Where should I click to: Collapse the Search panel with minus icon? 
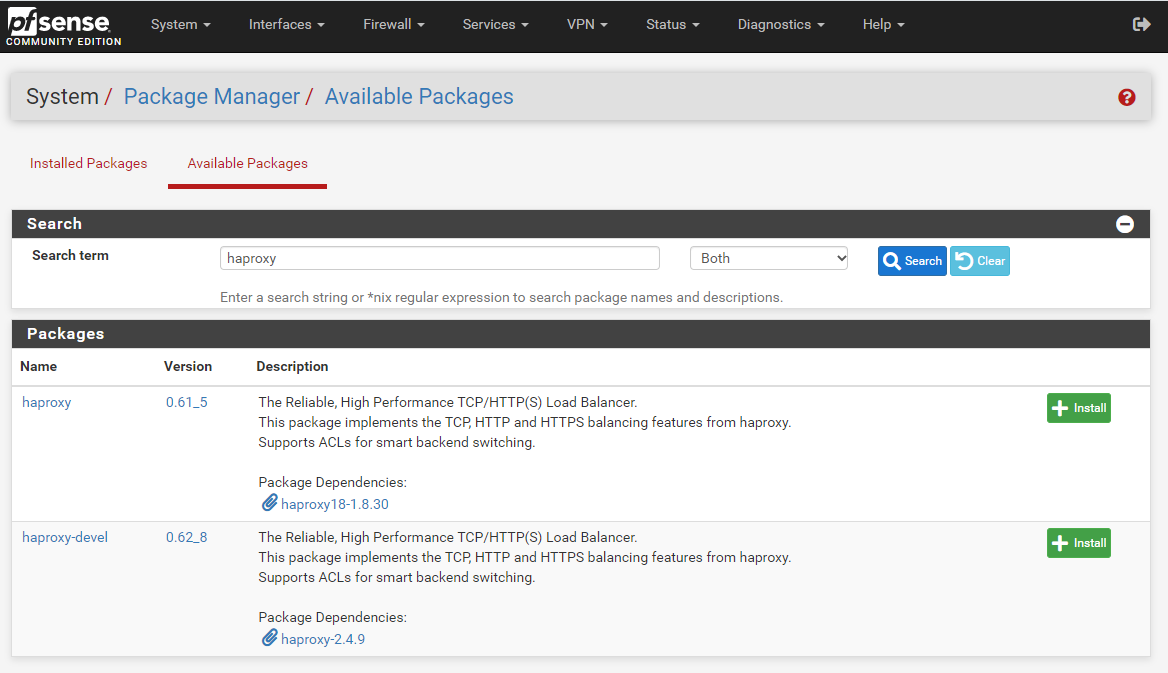(1125, 224)
